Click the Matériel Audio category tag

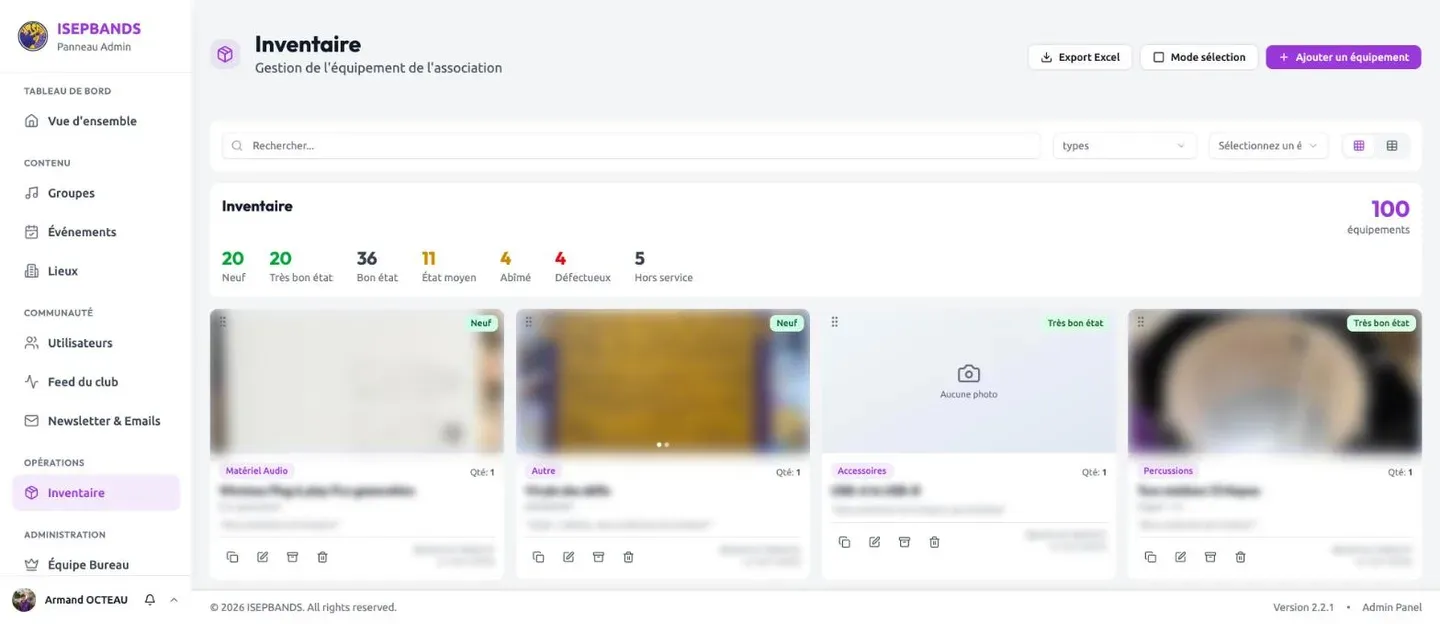click(x=256, y=471)
